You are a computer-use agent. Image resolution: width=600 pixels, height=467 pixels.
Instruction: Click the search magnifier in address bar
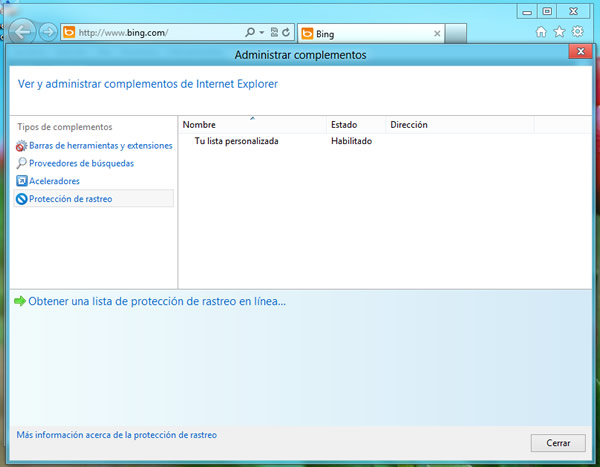pos(250,32)
